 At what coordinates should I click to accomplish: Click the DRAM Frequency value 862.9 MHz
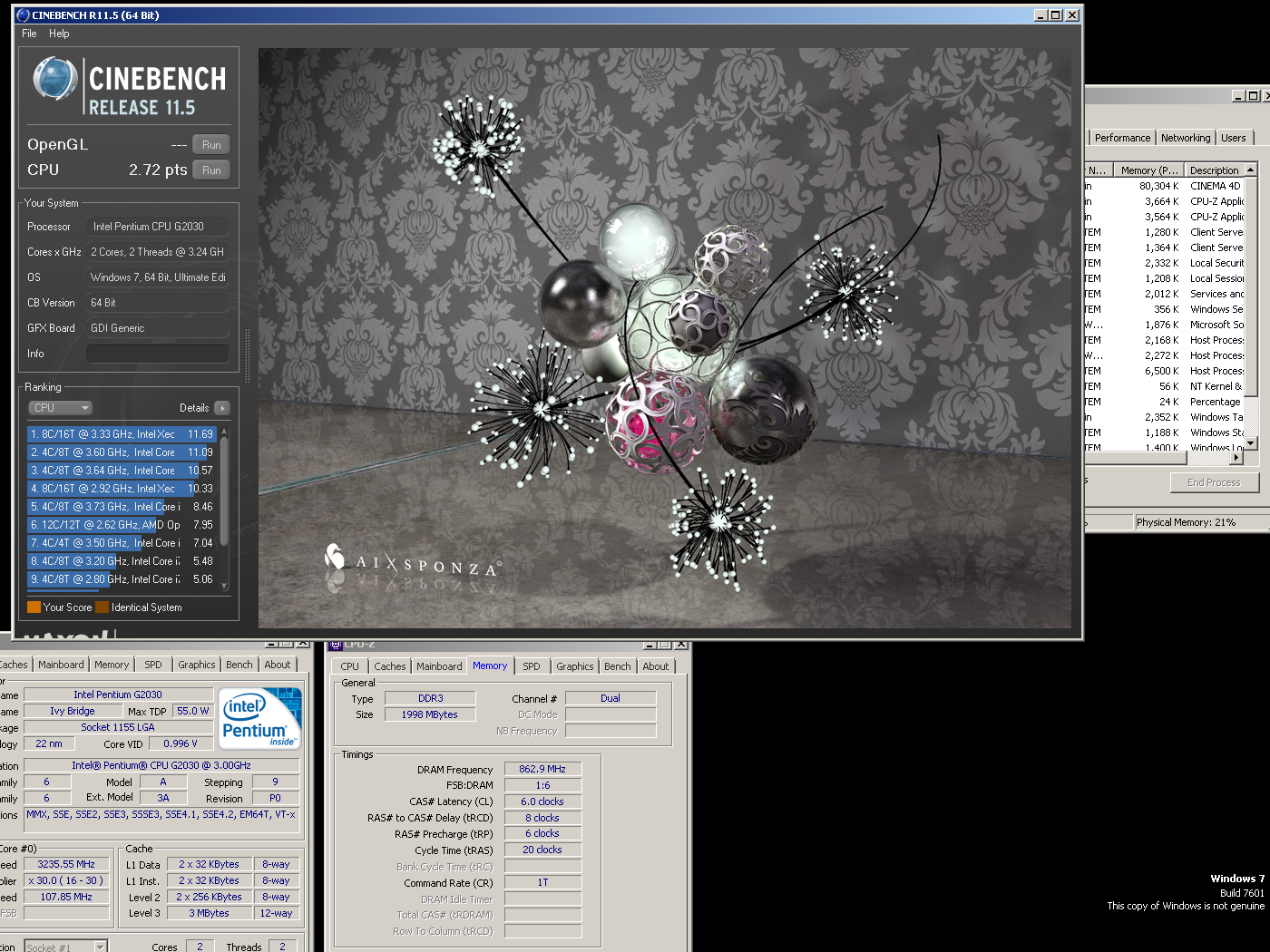click(x=542, y=769)
